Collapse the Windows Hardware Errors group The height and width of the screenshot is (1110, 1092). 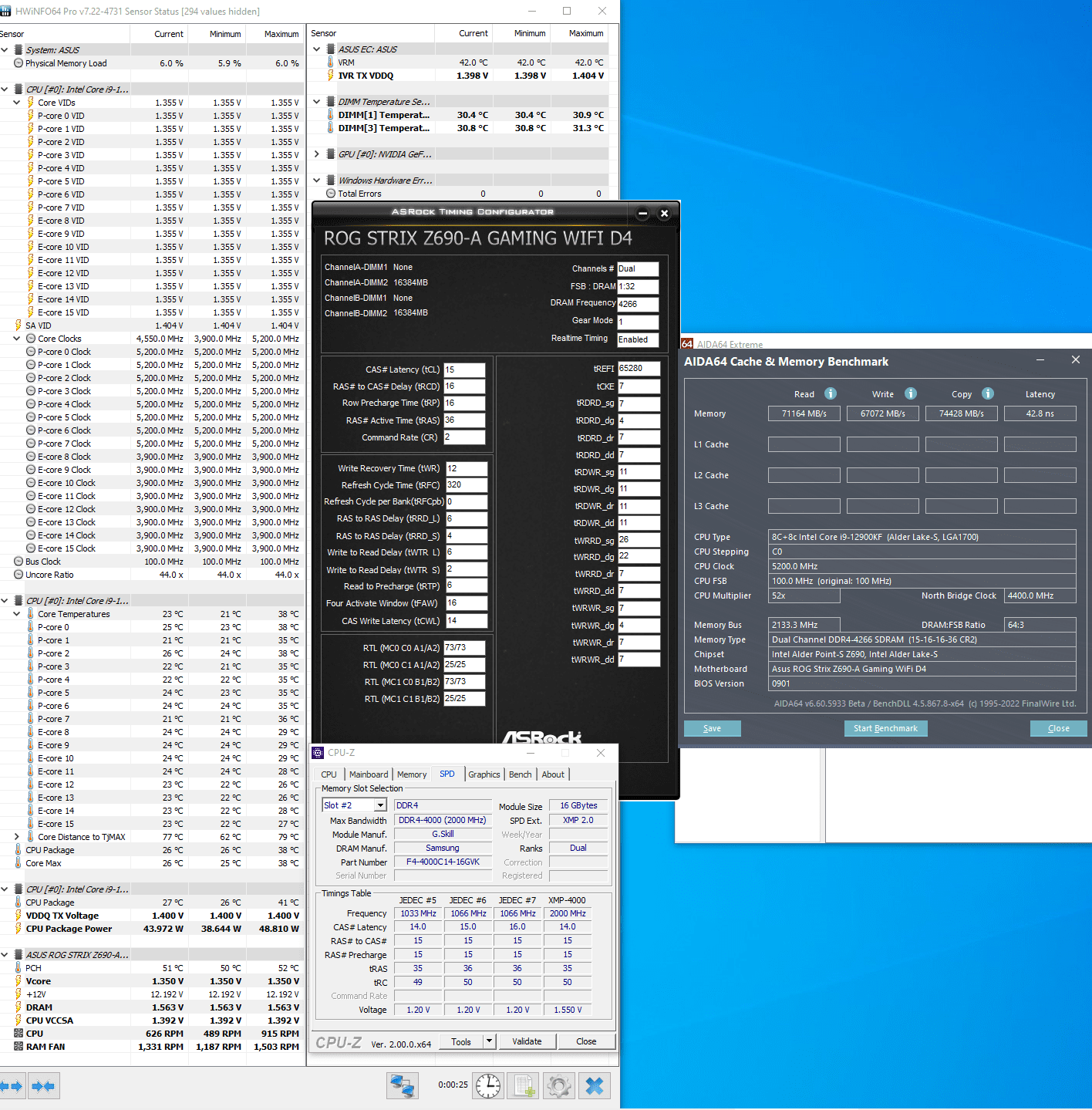coord(316,181)
